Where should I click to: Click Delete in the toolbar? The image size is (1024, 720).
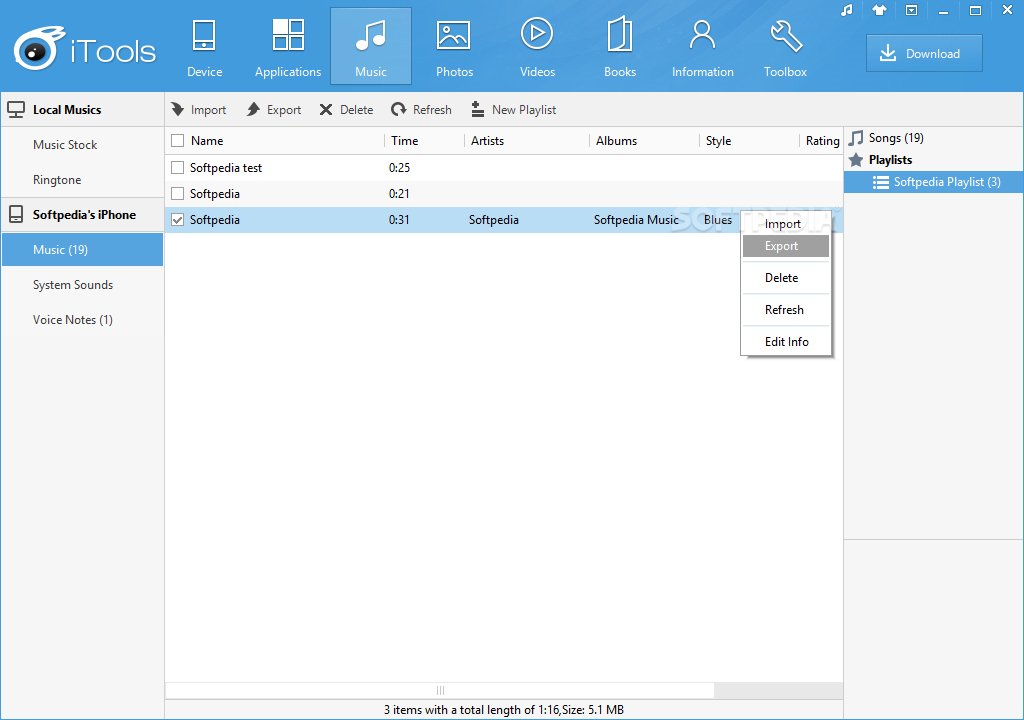[346, 110]
